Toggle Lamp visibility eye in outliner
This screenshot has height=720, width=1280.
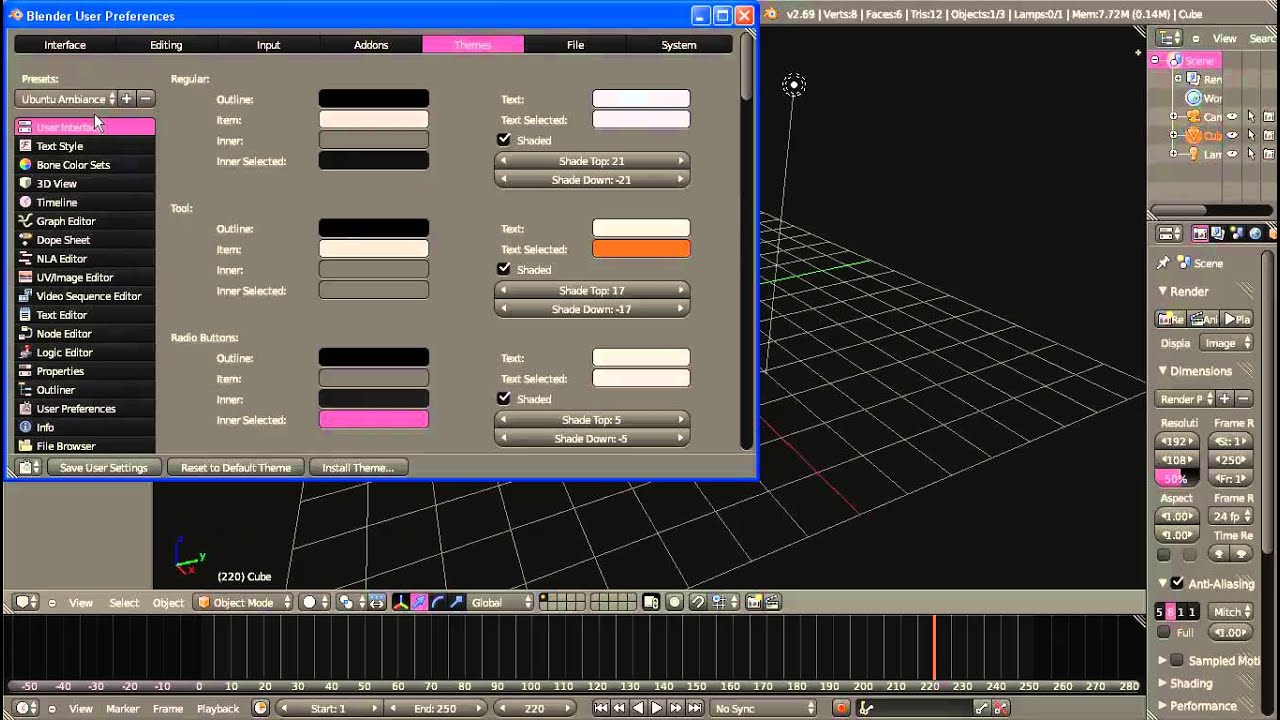click(1232, 154)
